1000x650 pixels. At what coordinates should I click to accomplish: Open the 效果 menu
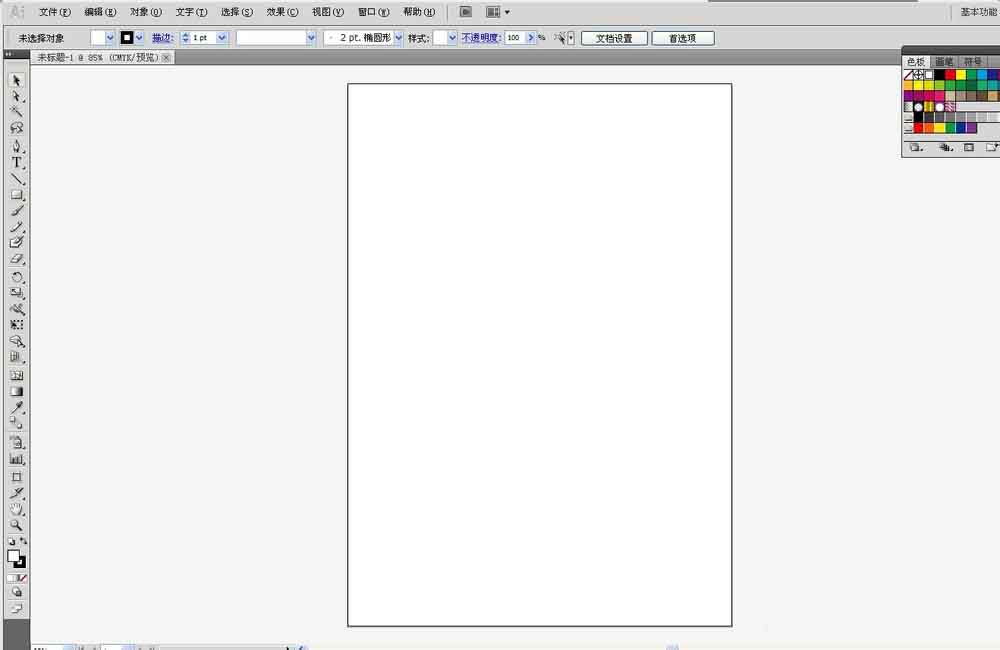(x=282, y=11)
